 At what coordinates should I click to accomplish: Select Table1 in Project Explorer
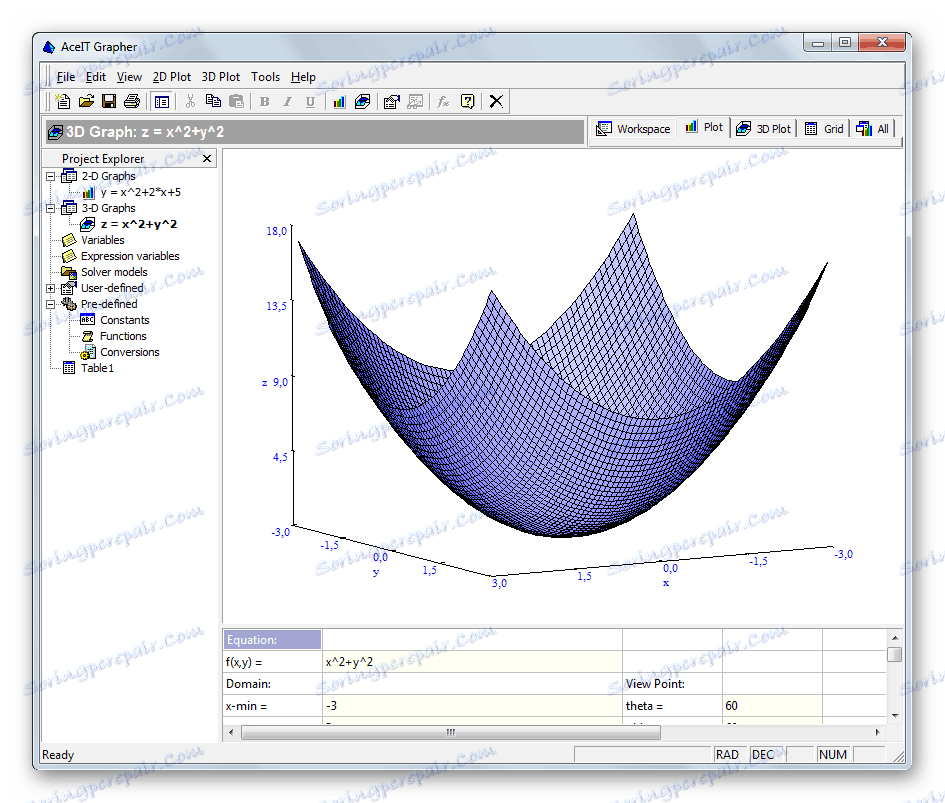coord(97,368)
